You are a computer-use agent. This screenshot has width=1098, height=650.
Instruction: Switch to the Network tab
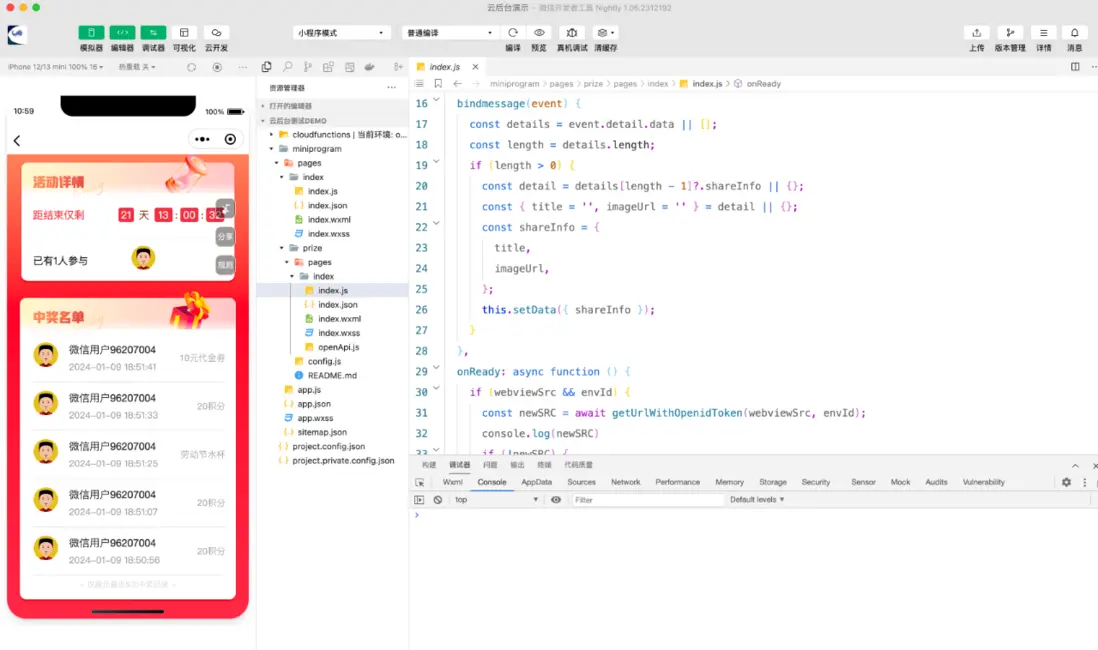(x=625, y=482)
